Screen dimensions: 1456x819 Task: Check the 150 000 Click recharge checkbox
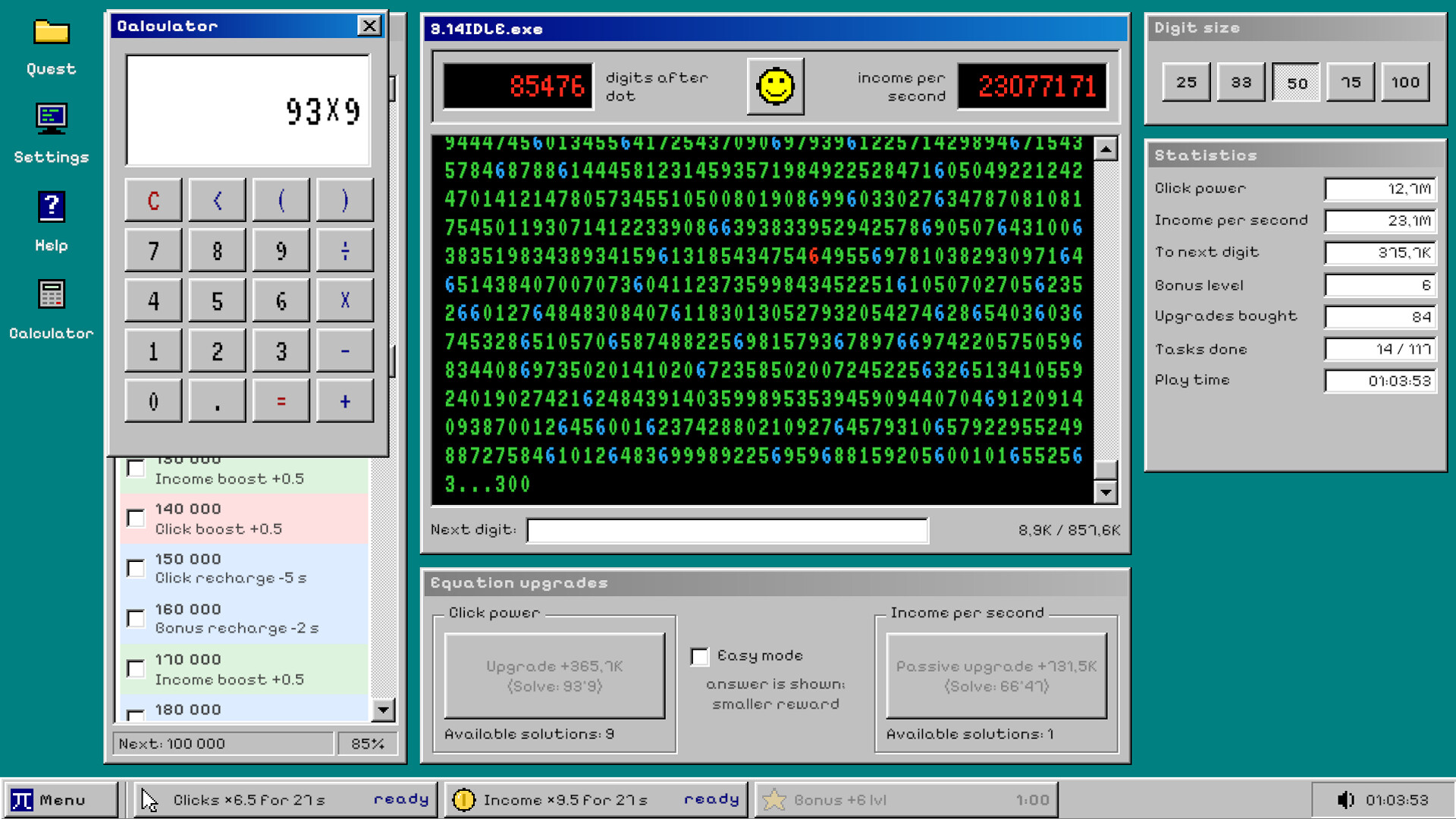click(136, 568)
